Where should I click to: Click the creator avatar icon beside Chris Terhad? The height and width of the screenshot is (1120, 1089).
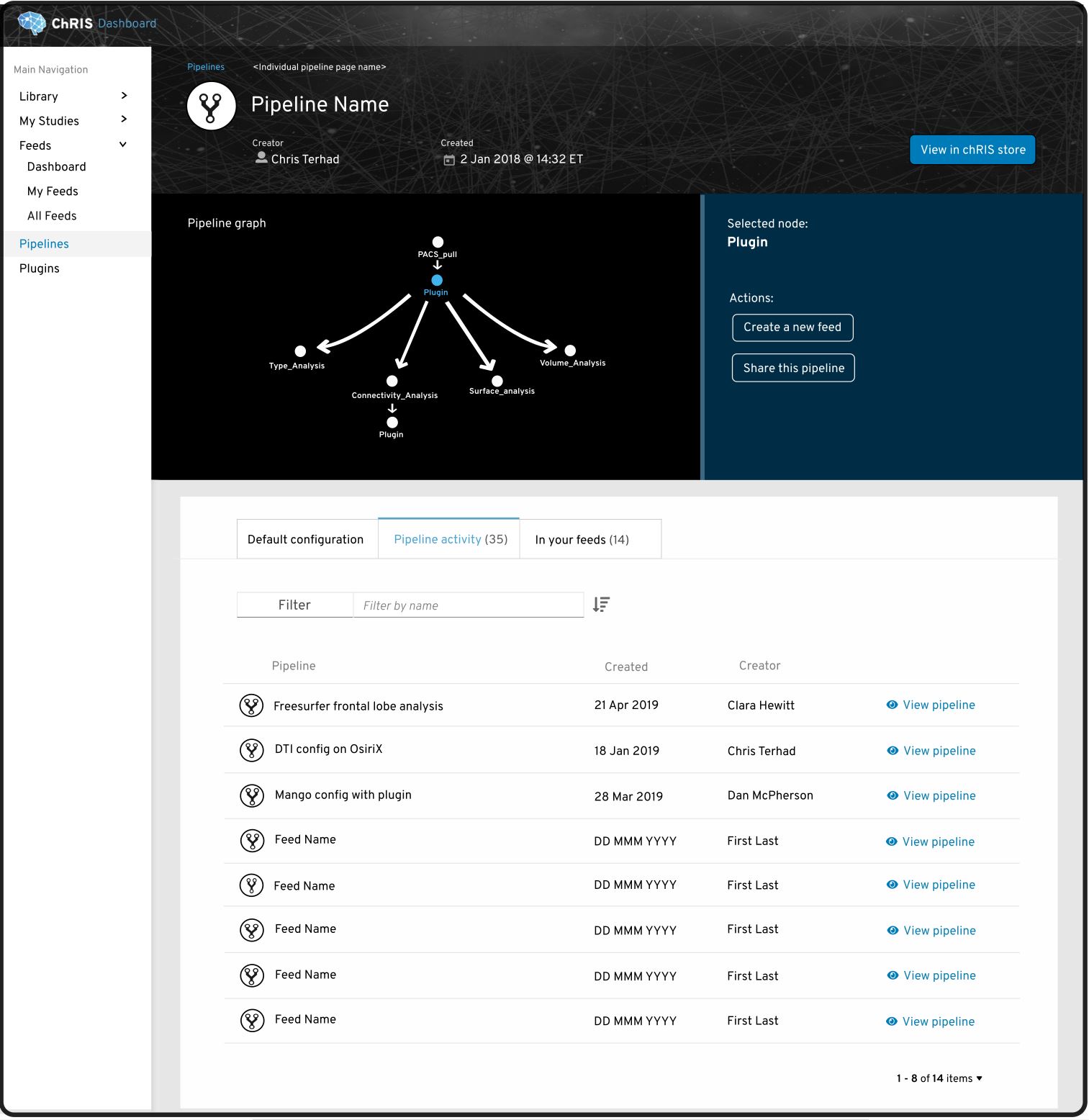261,159
